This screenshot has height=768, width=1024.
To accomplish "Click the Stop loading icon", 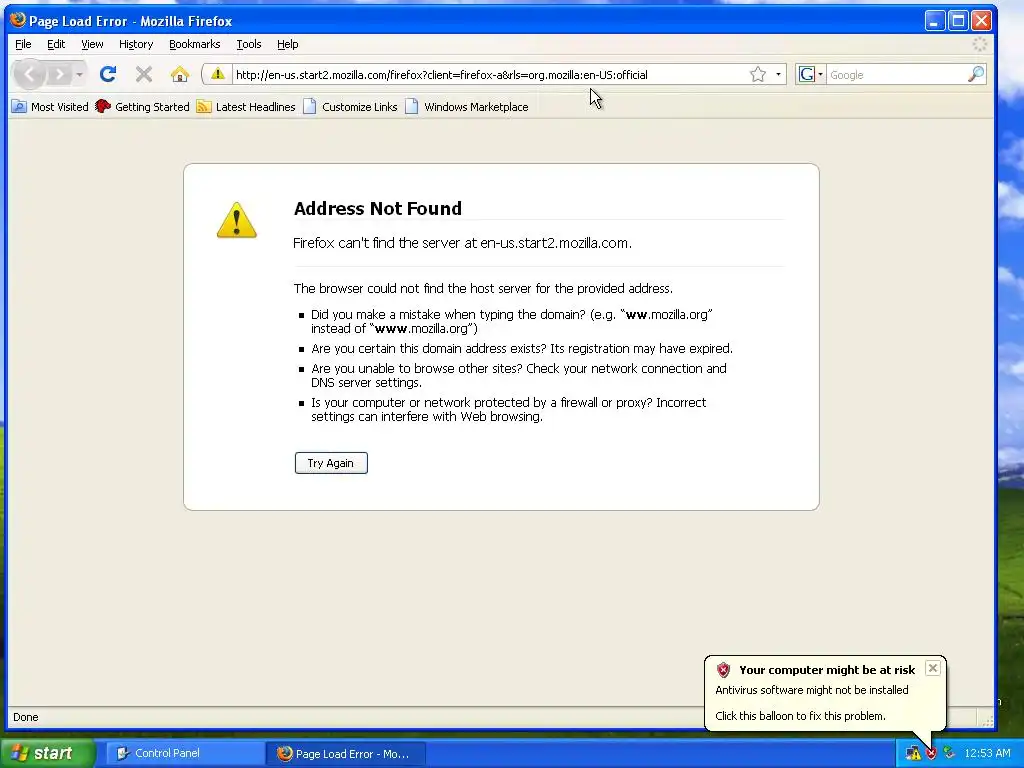I will (144, 74).
